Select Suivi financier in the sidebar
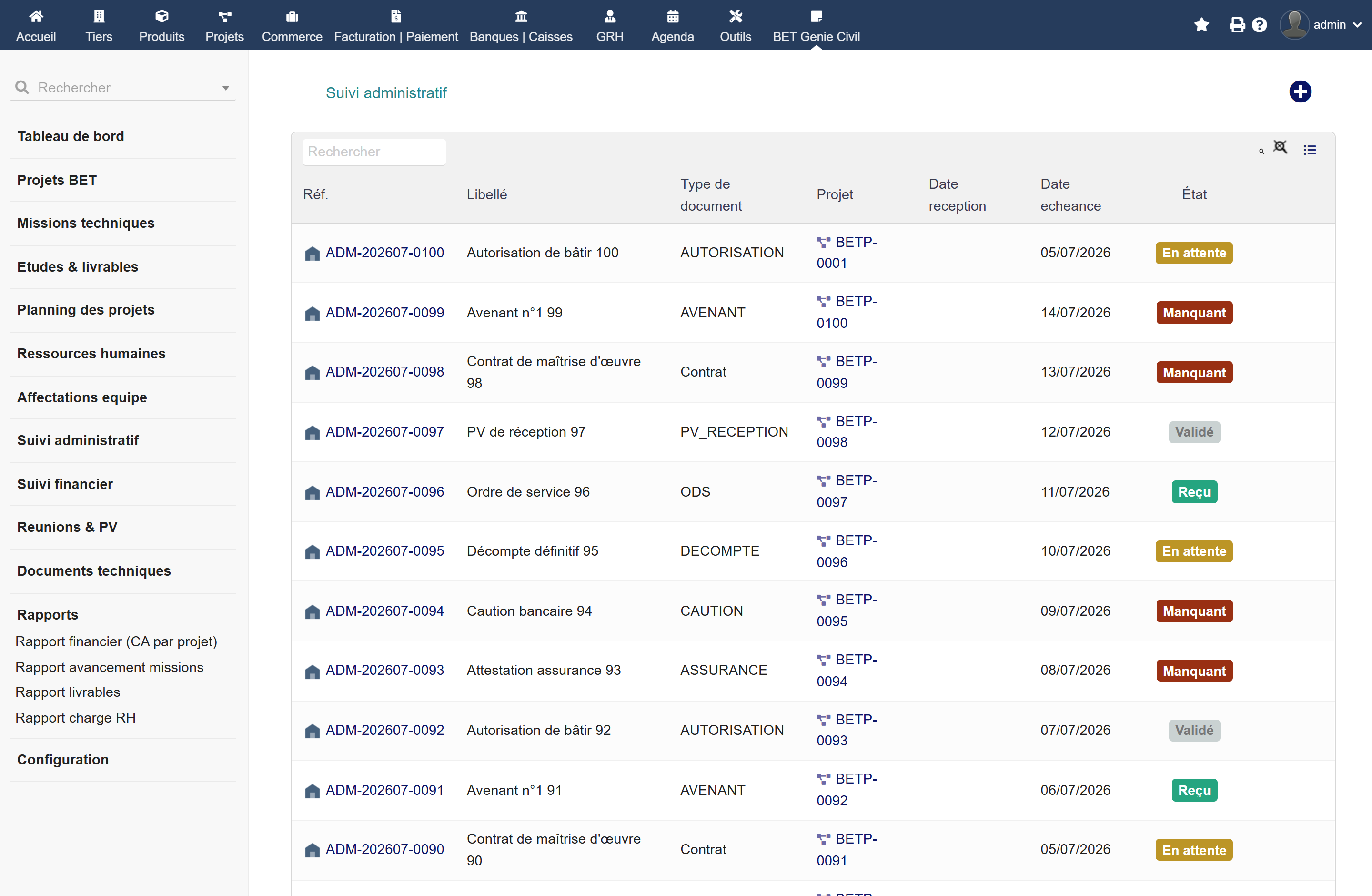Screen dimensions: 1372x896 pos(65,484)
